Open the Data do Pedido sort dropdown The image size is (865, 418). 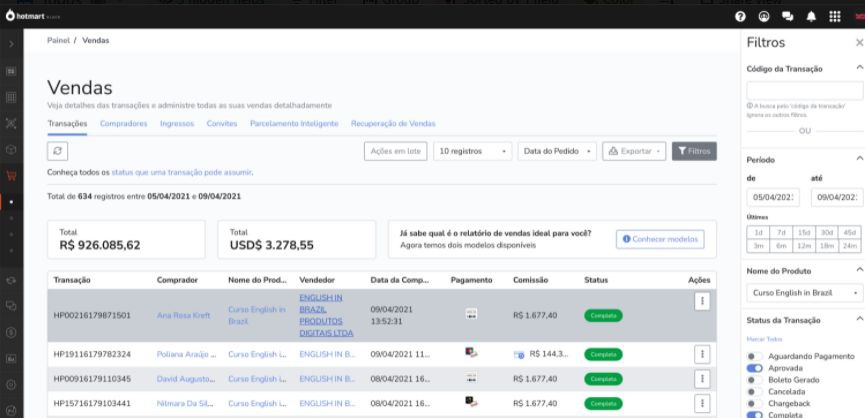(558, 151)
